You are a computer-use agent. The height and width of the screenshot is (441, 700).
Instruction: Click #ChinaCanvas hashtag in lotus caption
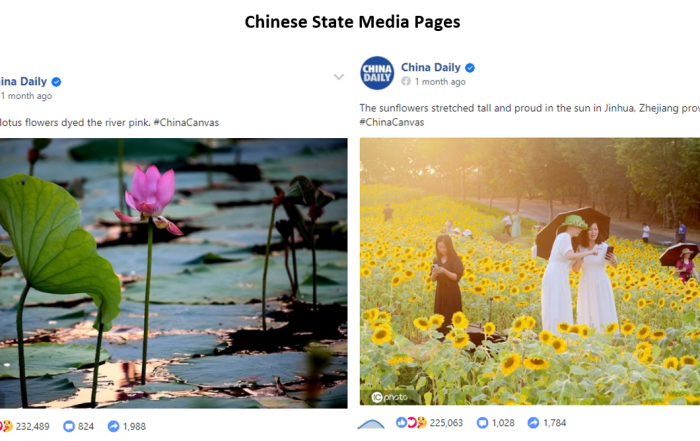click(x=186, y=123)
